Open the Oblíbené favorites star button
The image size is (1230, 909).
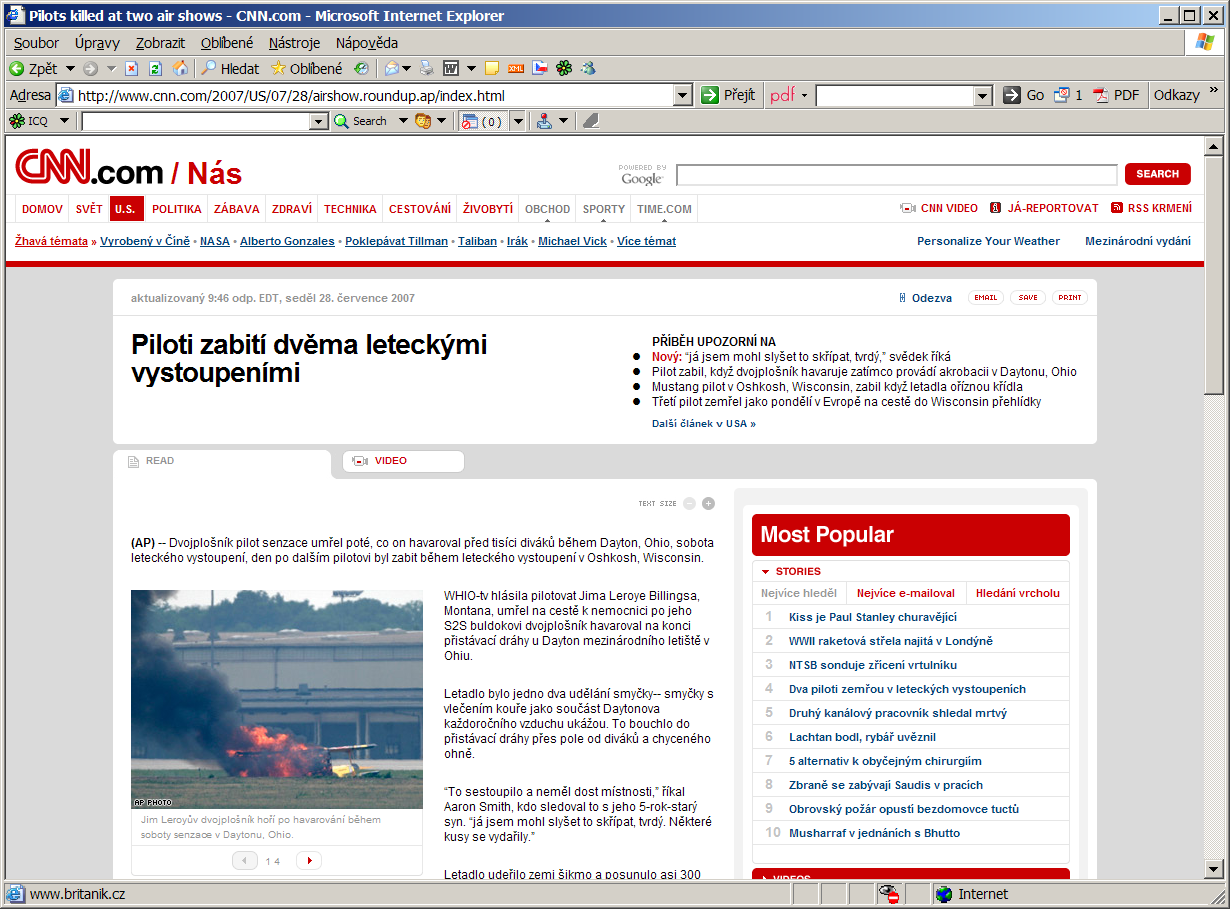(x=307, y=69)
